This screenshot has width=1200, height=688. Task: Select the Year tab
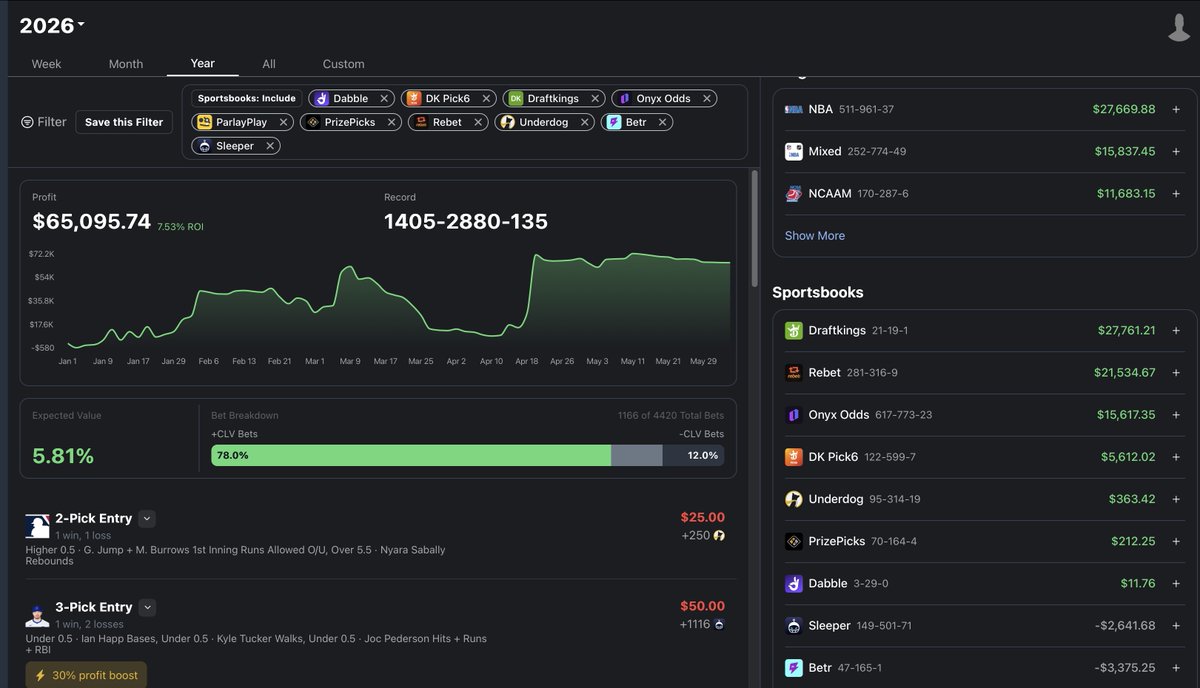tap(203, 63)
